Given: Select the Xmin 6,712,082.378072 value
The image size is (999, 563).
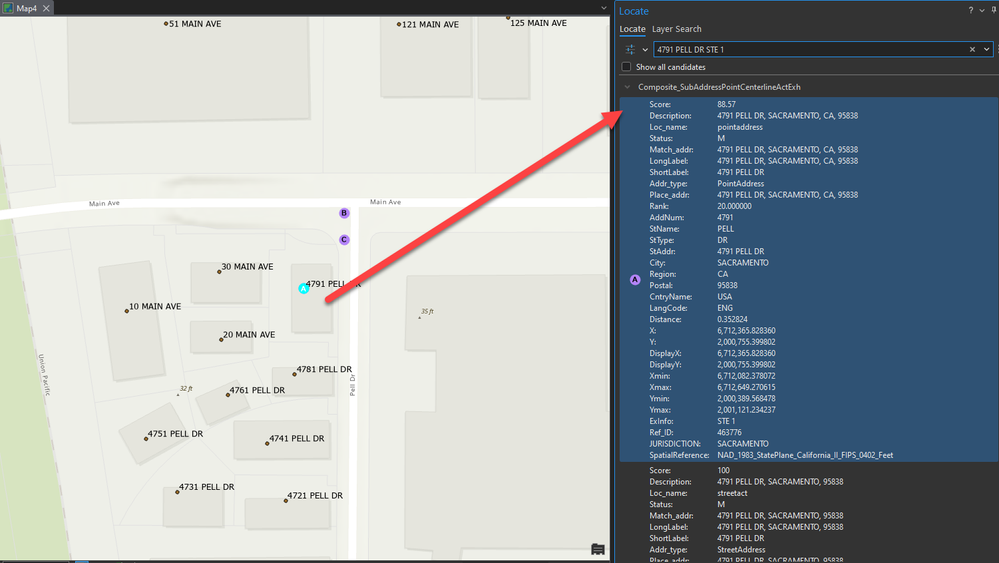Looking at the screenshot, I should (x=746, y=376).
